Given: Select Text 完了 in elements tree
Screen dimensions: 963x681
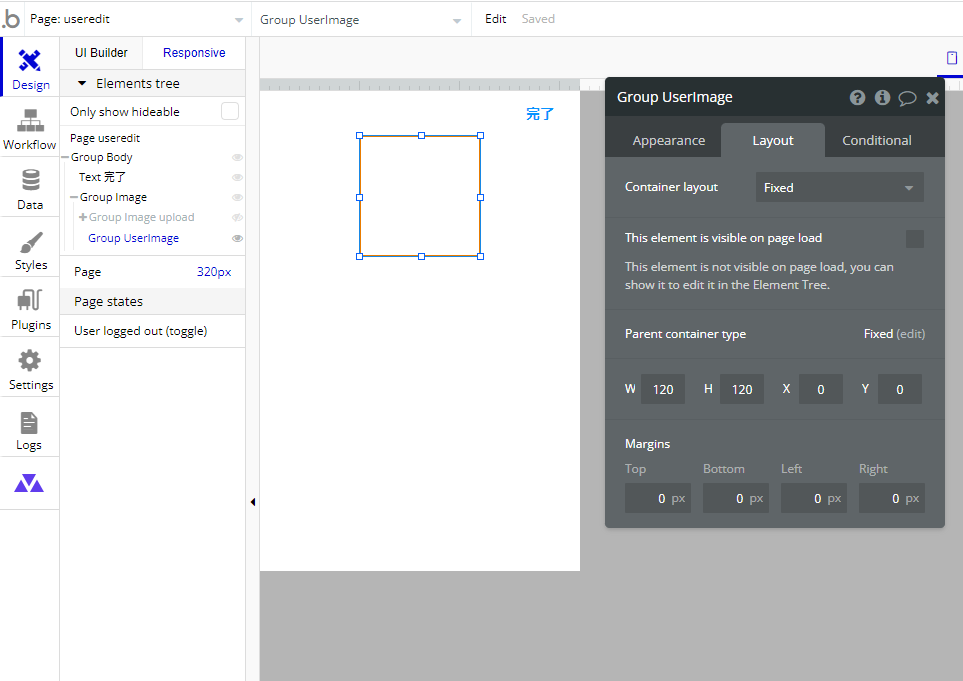Looking at the screenshot, I should pos(102,177).
